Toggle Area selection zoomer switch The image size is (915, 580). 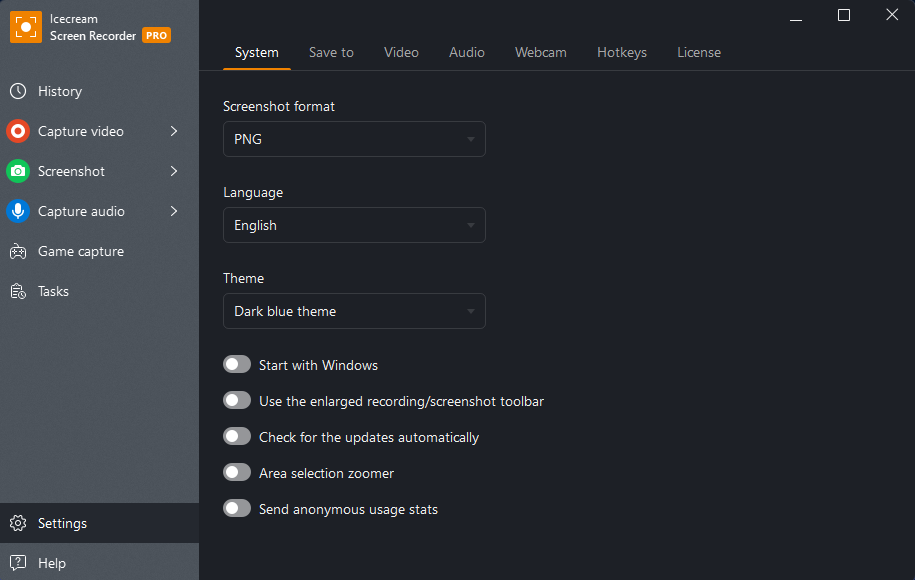tap(237, 473)
